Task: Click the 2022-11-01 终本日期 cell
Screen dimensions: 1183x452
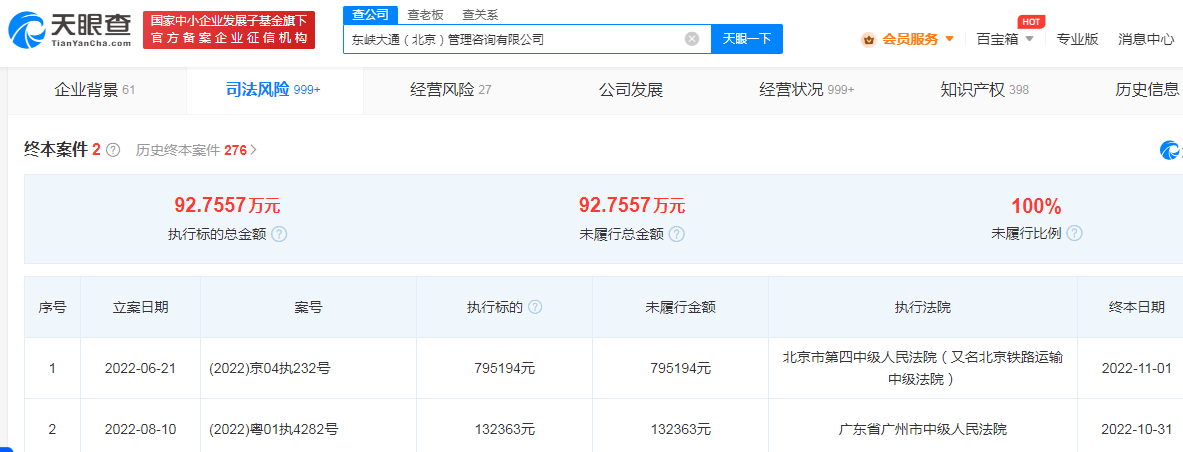Action: click(1136, 368)
